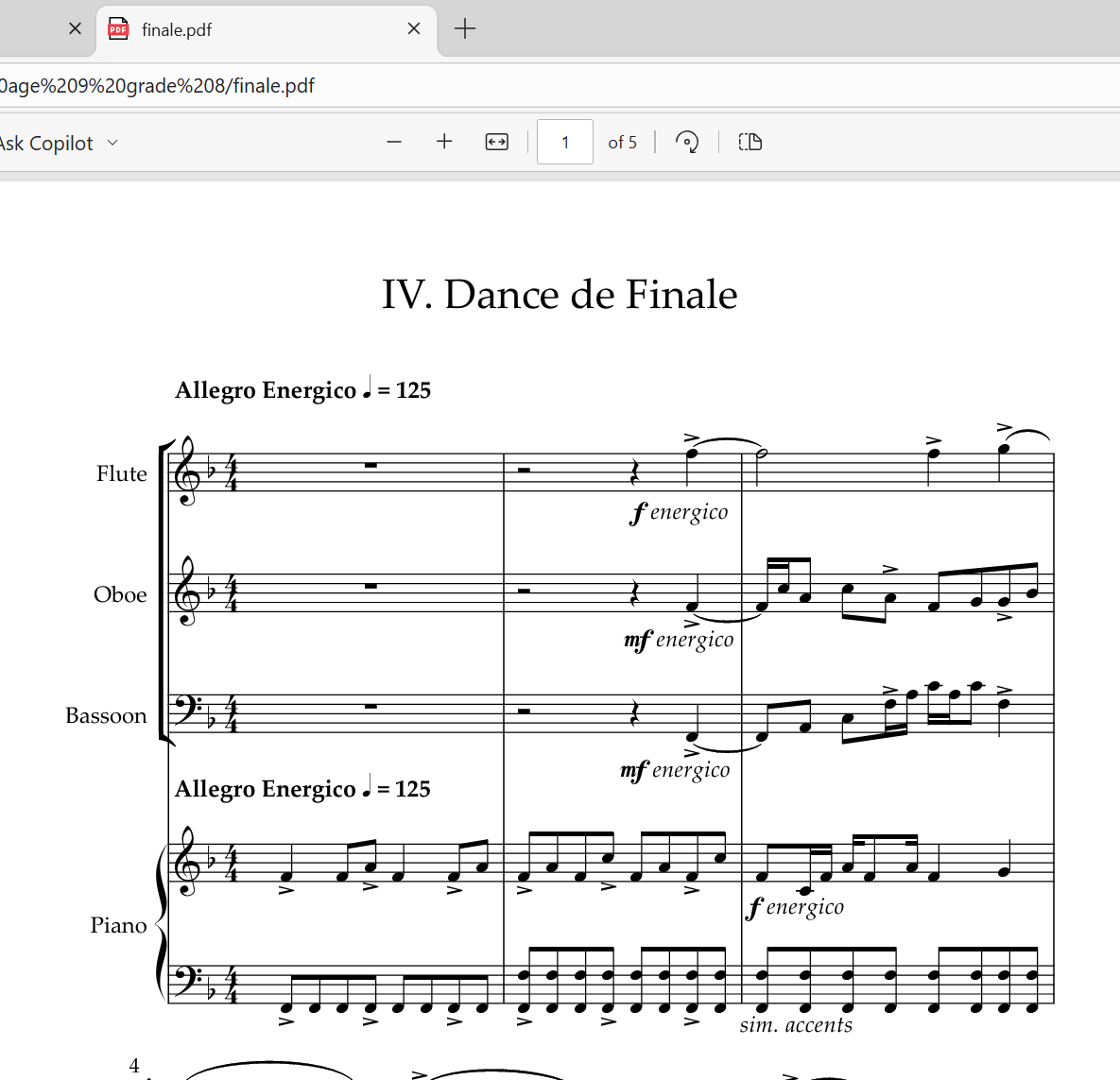This screenshot has height=1080, width=1120.
Task: Click the title "IV. Dance de Finale"
Action: (560, 294)
